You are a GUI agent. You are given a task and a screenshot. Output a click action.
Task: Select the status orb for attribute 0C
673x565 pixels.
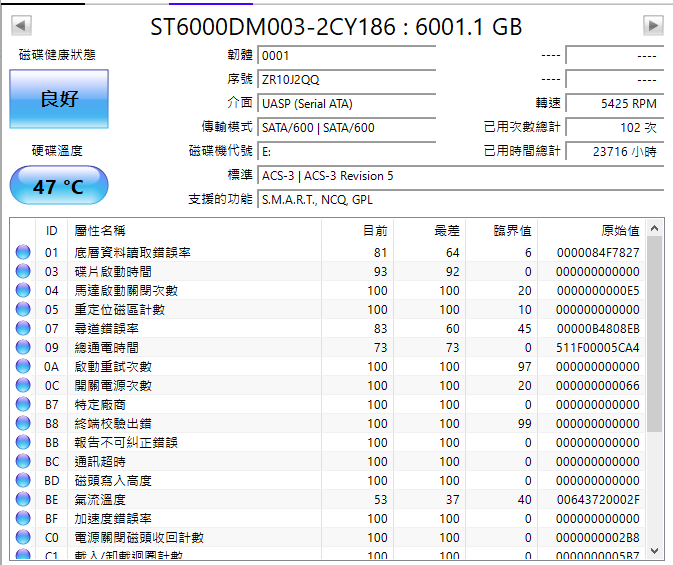(x=23, y=385)
